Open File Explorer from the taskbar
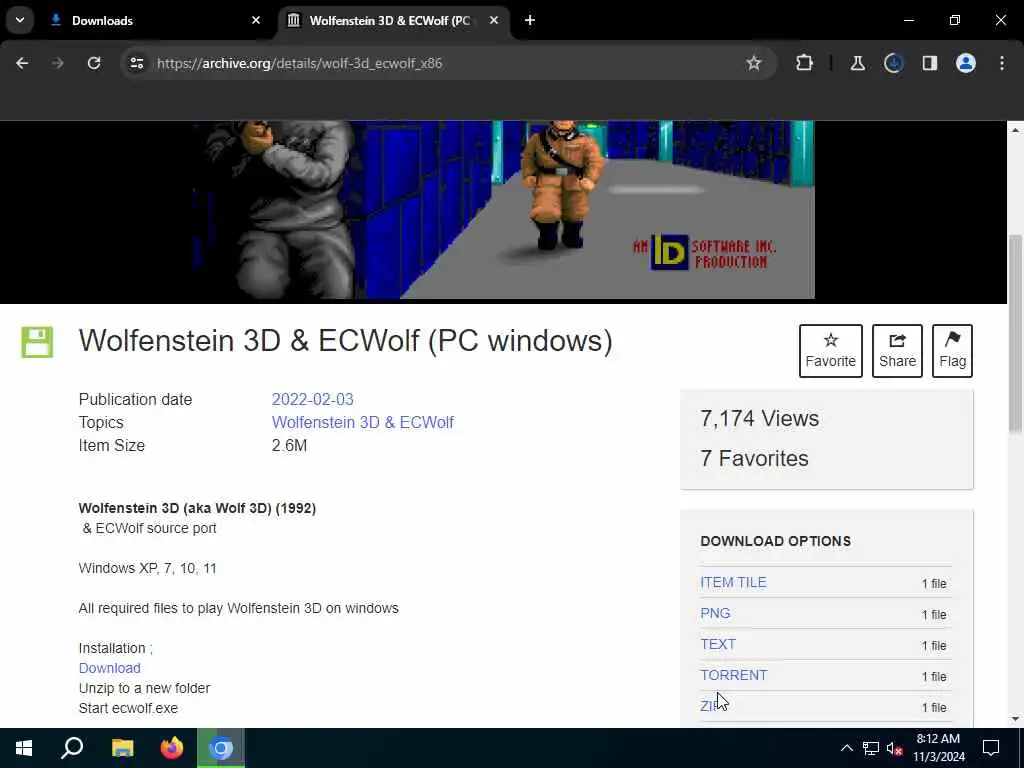Viewport: 1024px width, 768px height. [x=122, y=748]
